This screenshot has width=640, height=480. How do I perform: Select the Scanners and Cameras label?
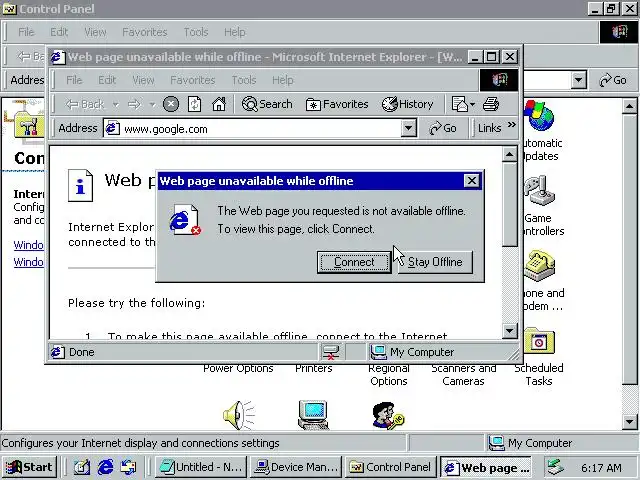pos(464,375)
